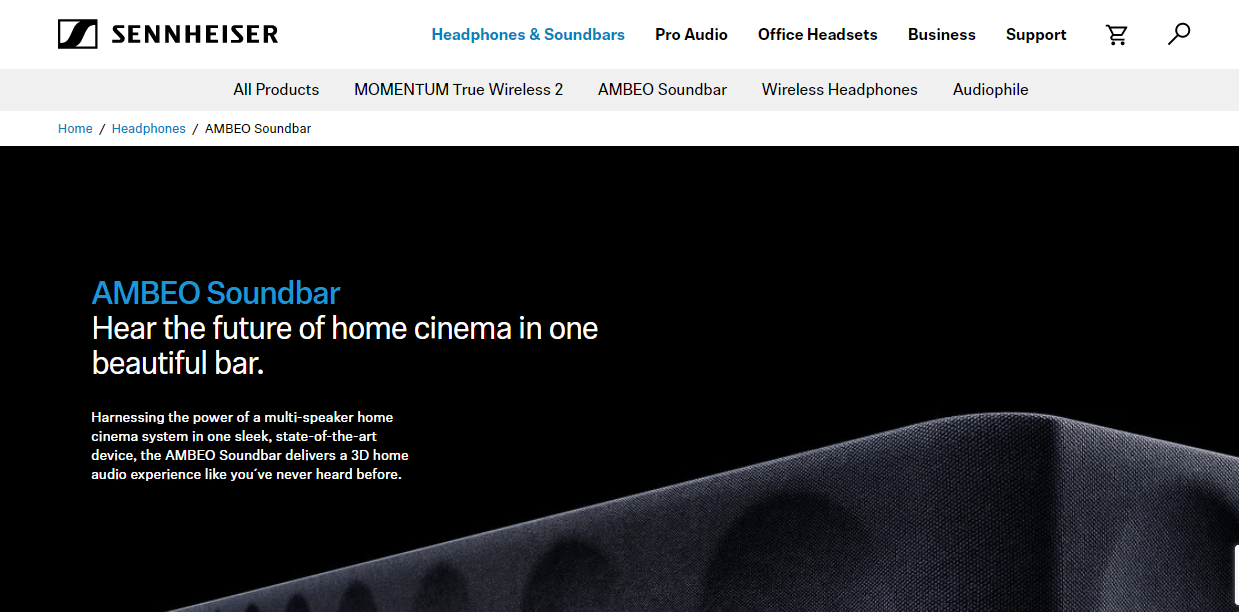Open Headphones & Soundbars menu
1239x612 pixels.
(528, 34)
